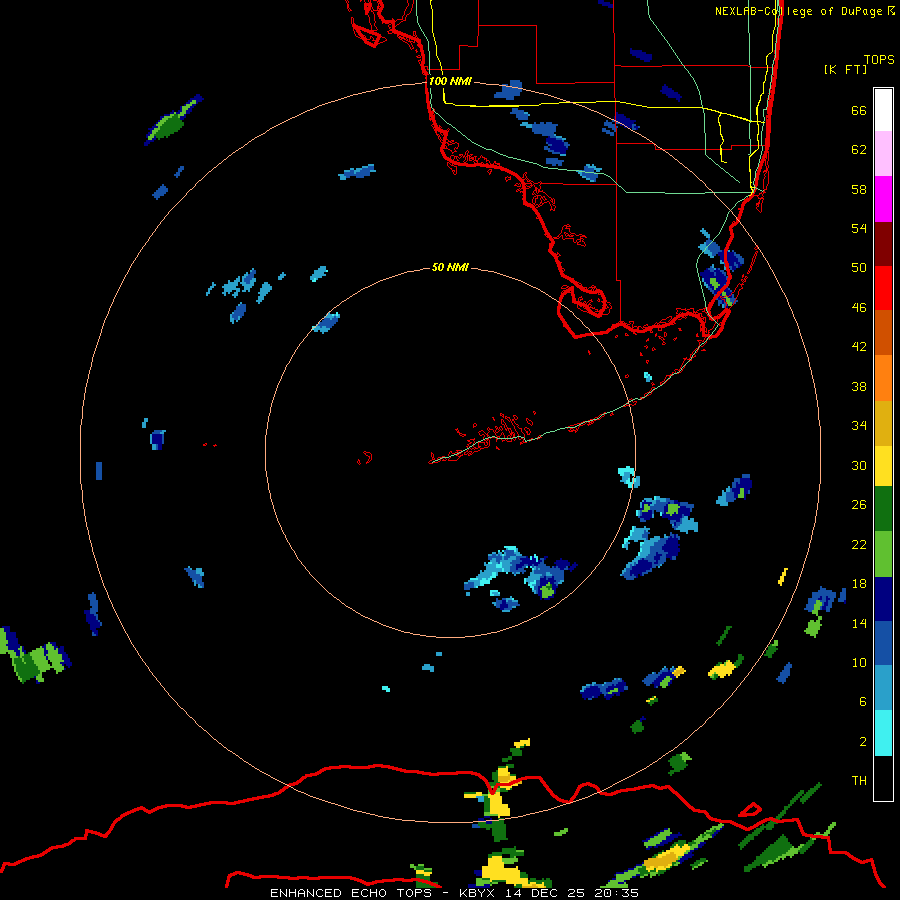Select the 54 scale label
This screenshot has width=900, height=900.
click(859, 228)
